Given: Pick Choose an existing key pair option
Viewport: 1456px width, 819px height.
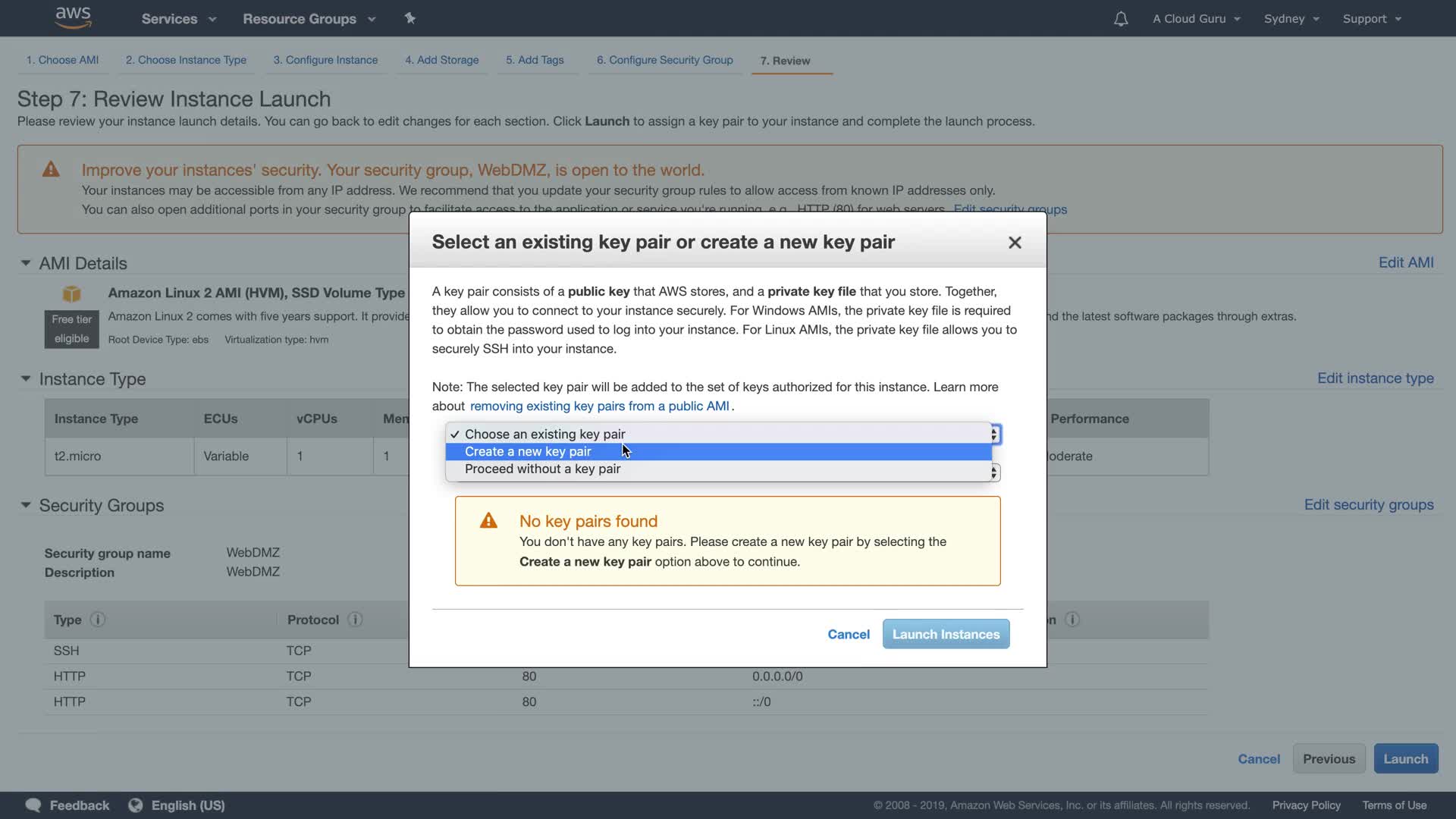Looking at the screenshot, I should 544,435.
